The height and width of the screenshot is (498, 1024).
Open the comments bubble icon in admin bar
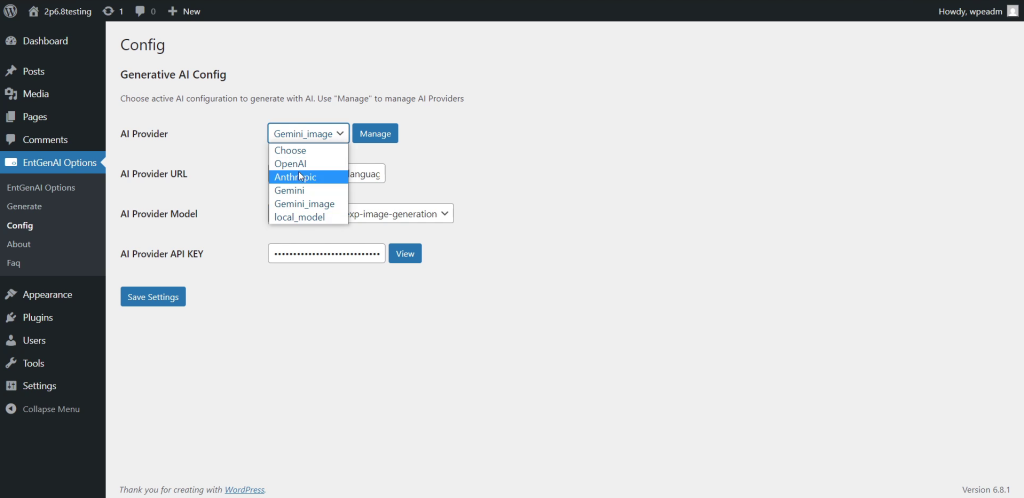coord(140,11)
